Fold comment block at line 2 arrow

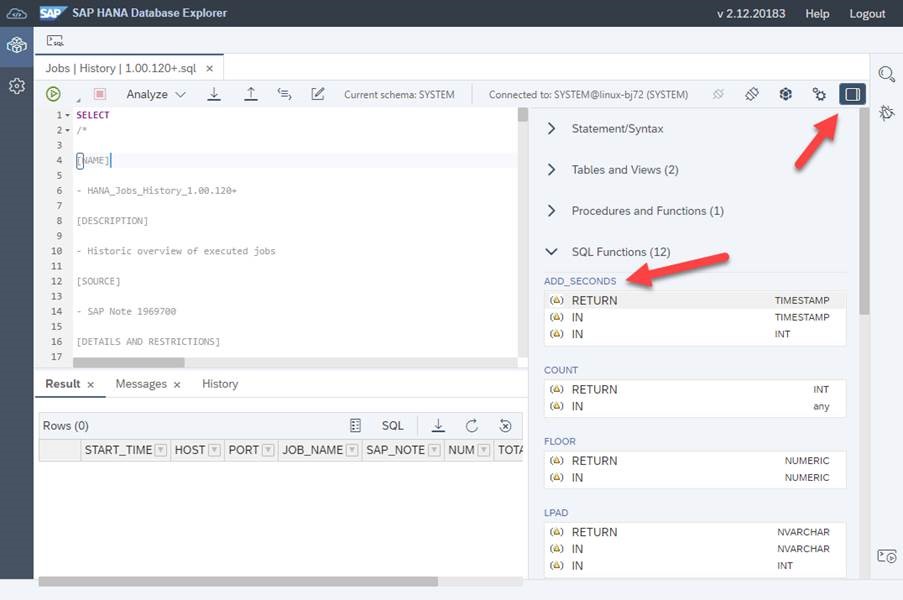point(67,130)
